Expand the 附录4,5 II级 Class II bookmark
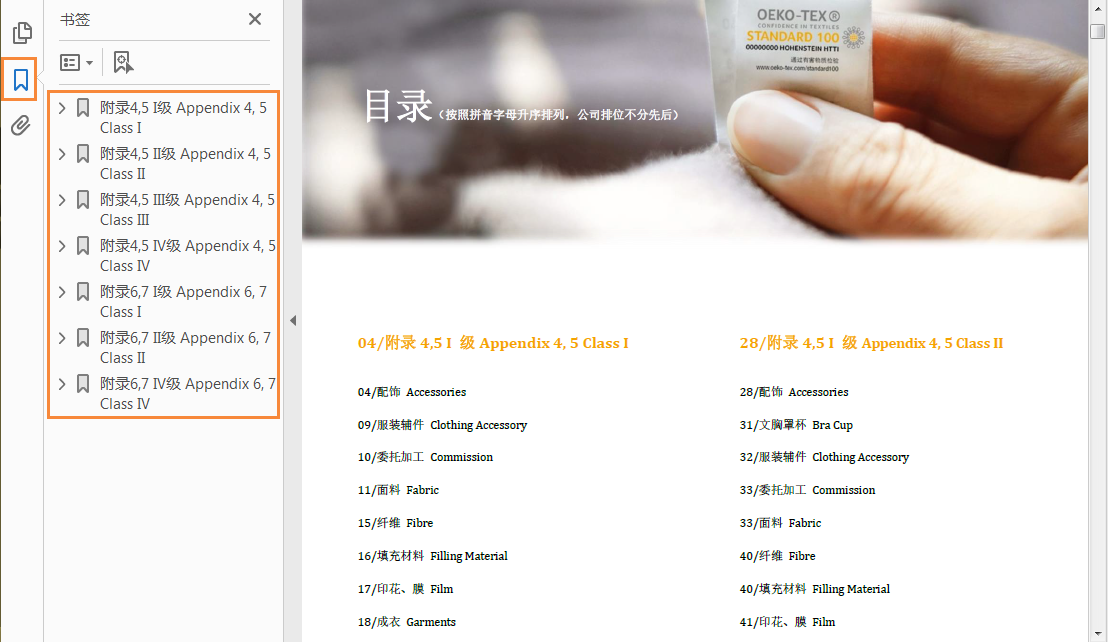This screenshot has width=1108, height=642. 62,154
